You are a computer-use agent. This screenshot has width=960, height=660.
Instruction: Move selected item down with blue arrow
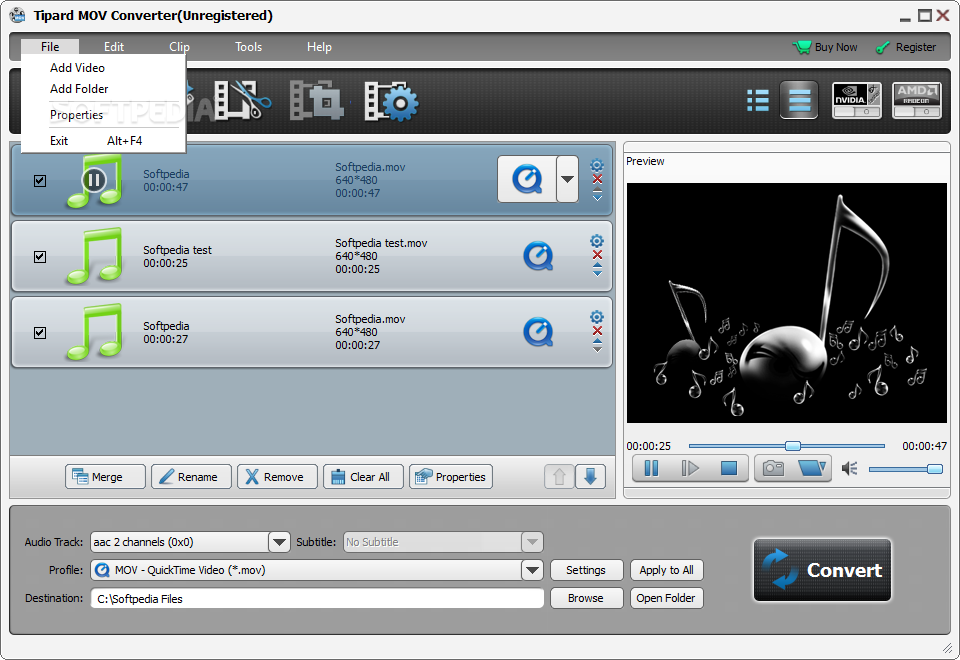(x=590, y=476)
